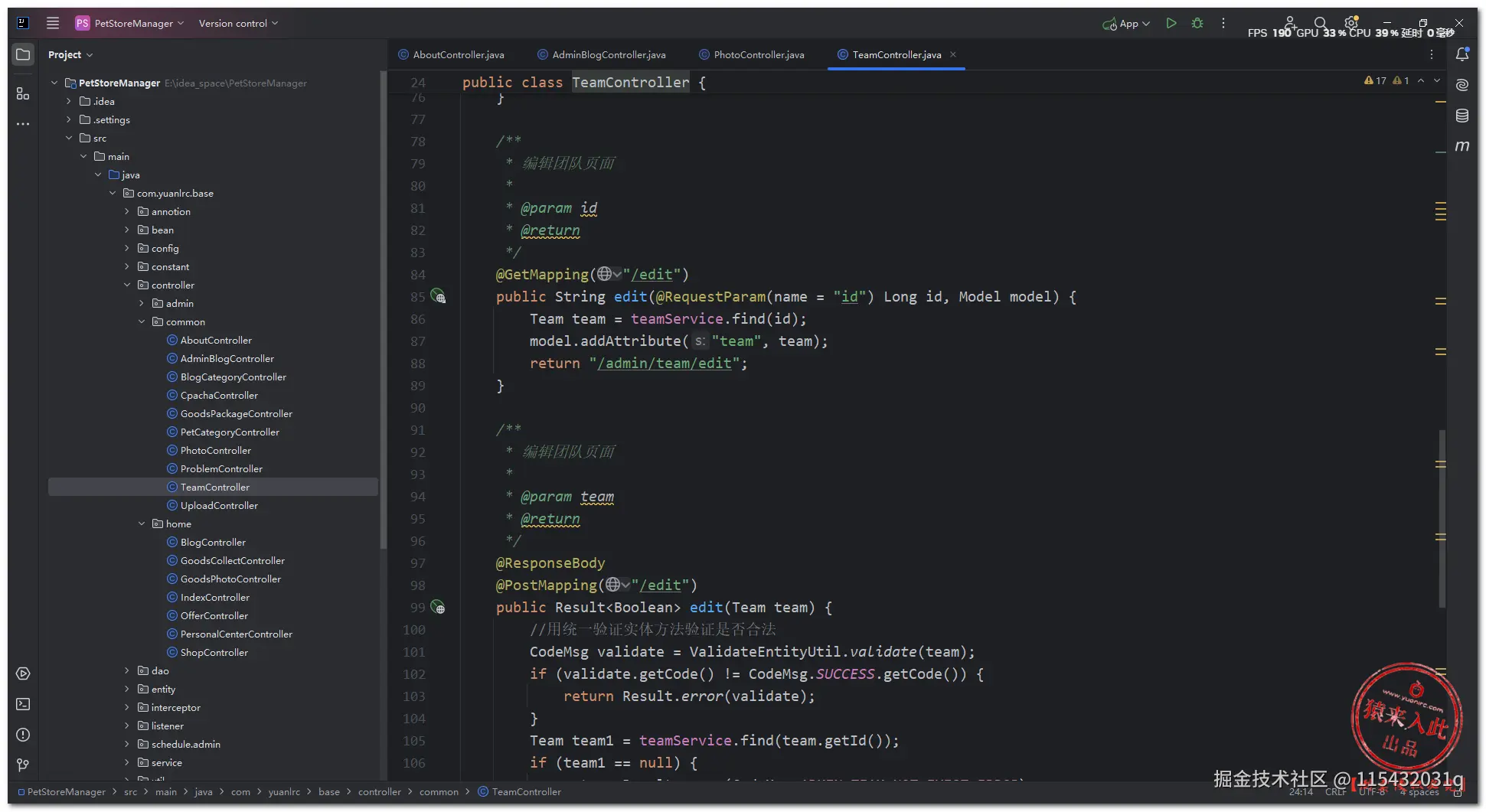The height and width of the screenshot is (812, 1486).
Task: Expand the .settings folder
Action: (x=69, y=119)
